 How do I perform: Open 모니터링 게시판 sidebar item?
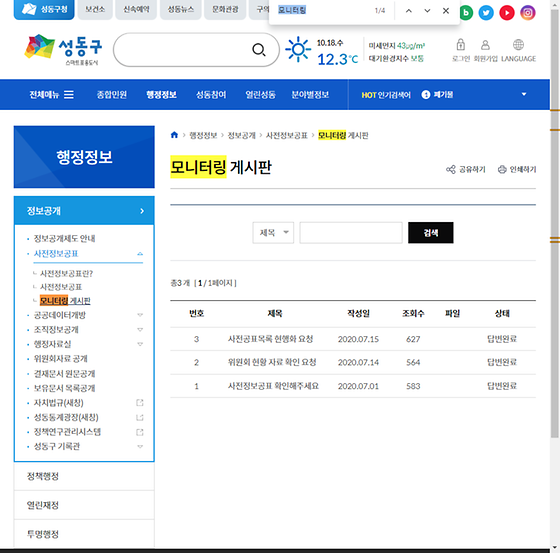pos(65,301)
